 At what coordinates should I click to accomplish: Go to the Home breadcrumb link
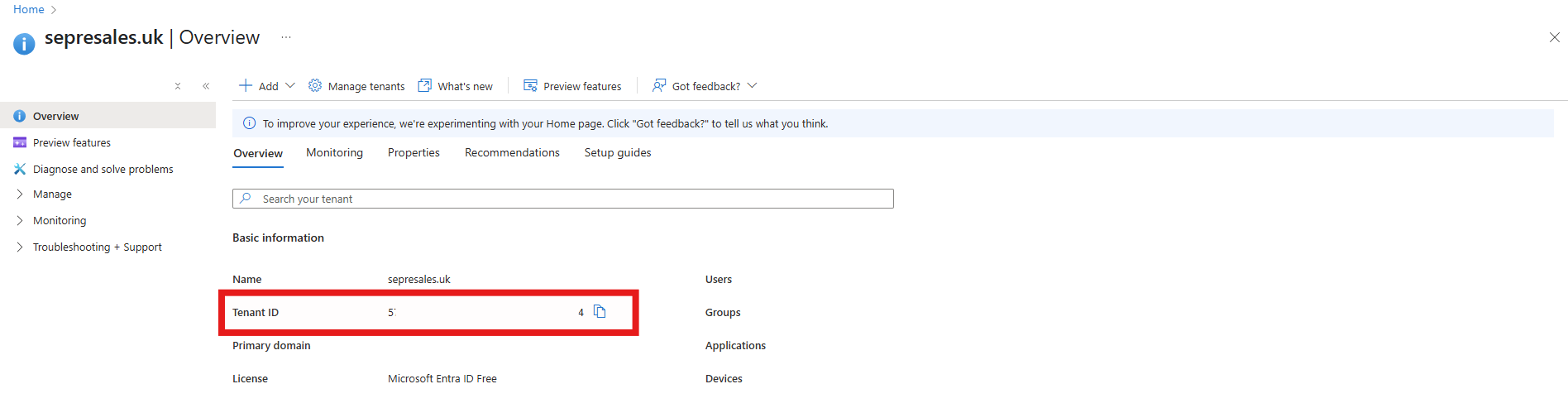(x=29, y=9)
